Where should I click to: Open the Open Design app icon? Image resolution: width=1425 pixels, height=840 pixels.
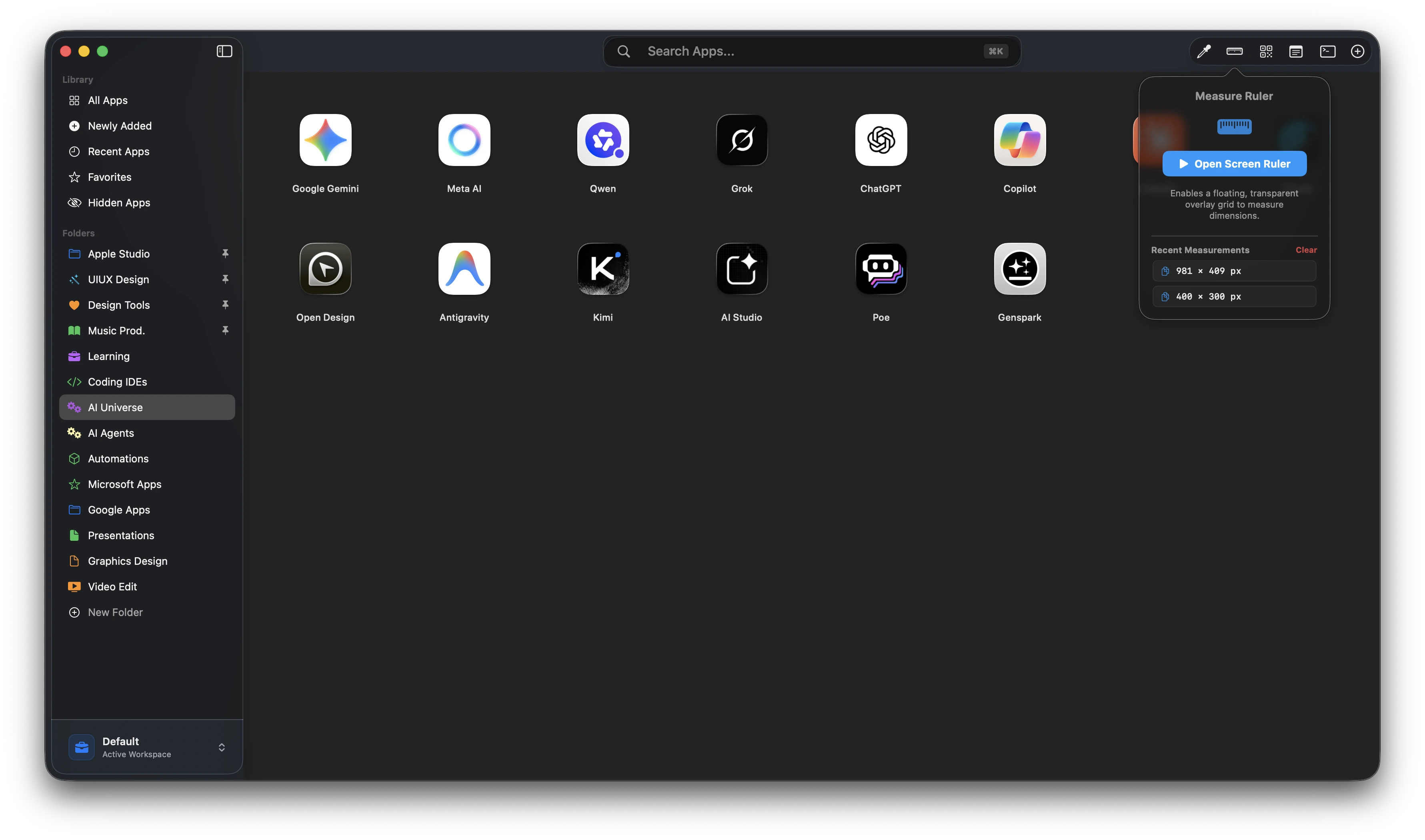tap(325, 269)
